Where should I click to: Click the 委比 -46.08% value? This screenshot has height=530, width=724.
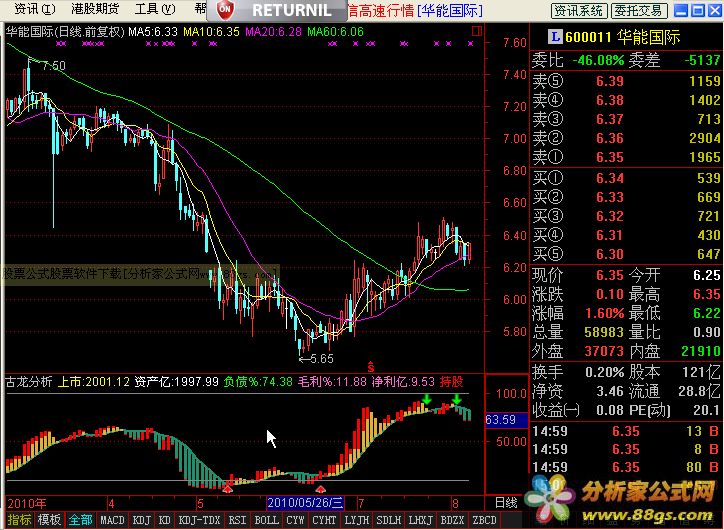598,60
